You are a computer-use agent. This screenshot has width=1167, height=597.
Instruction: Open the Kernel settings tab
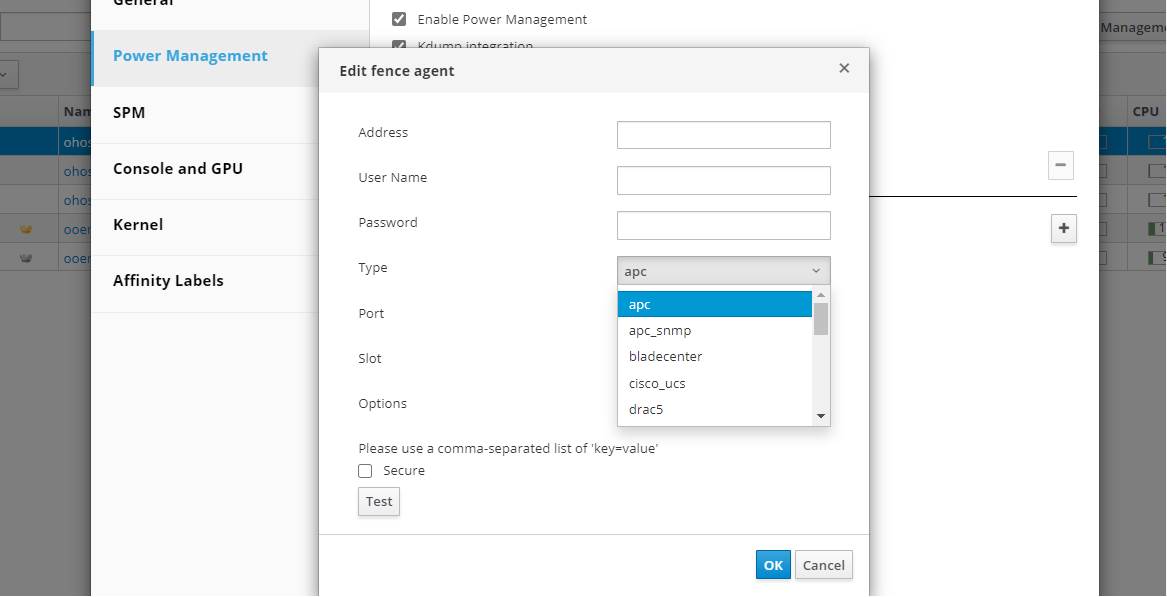138,225
